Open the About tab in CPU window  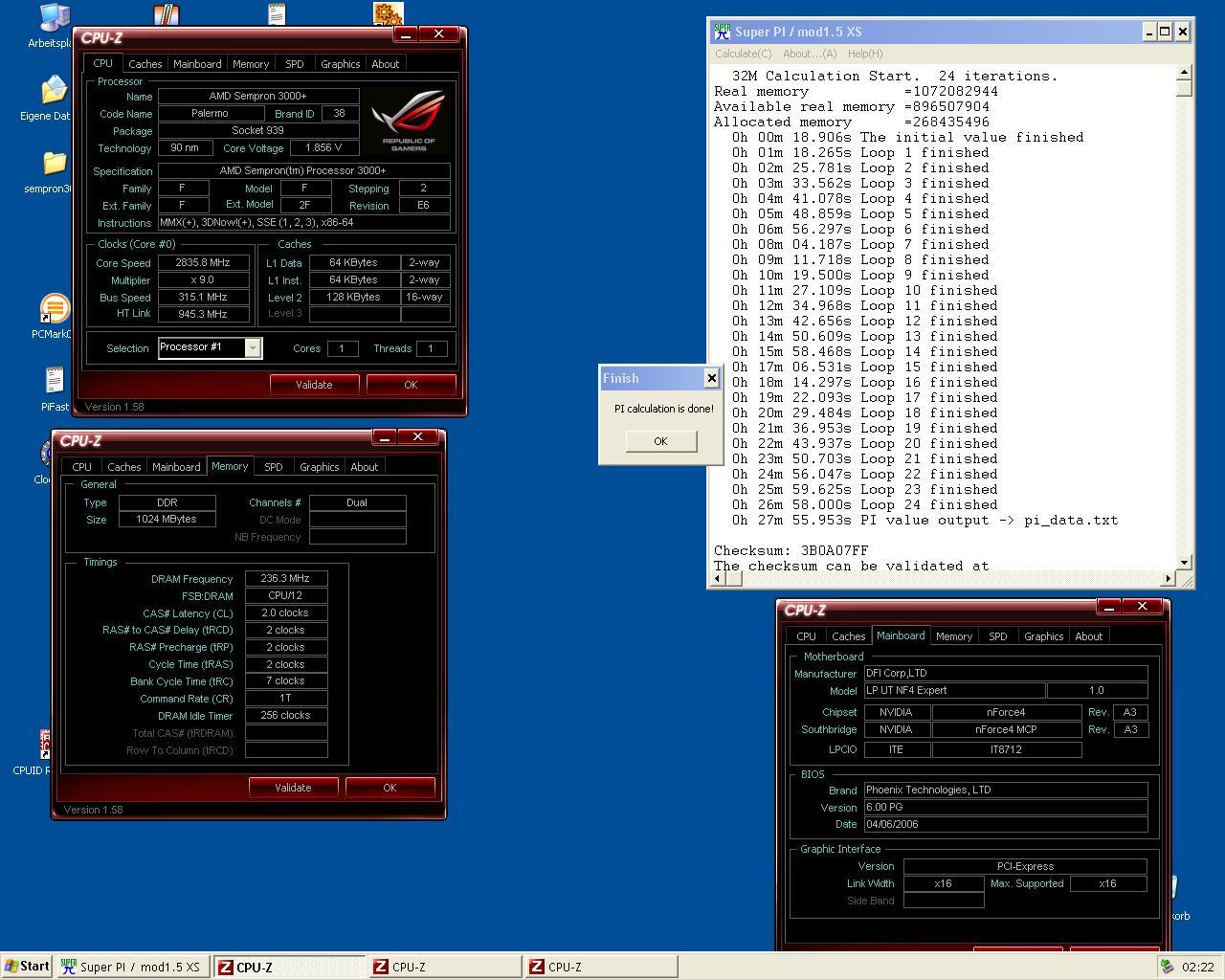pyautogui.click(x=386, y=64)
